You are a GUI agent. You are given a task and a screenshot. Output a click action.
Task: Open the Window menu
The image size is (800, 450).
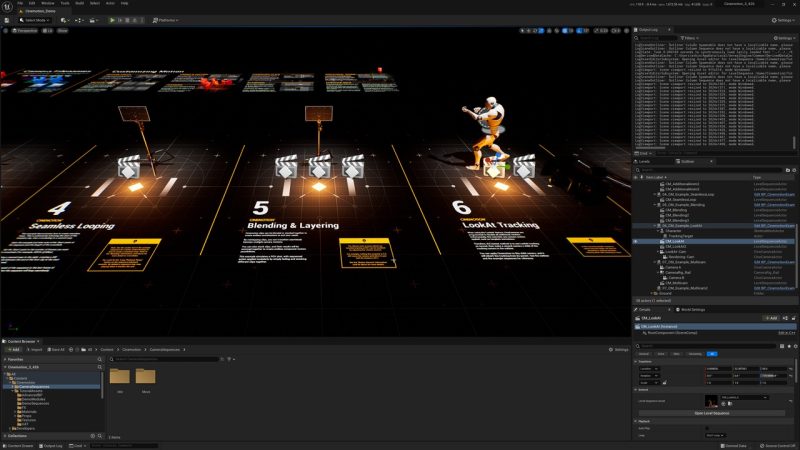(x=47, y=3)
